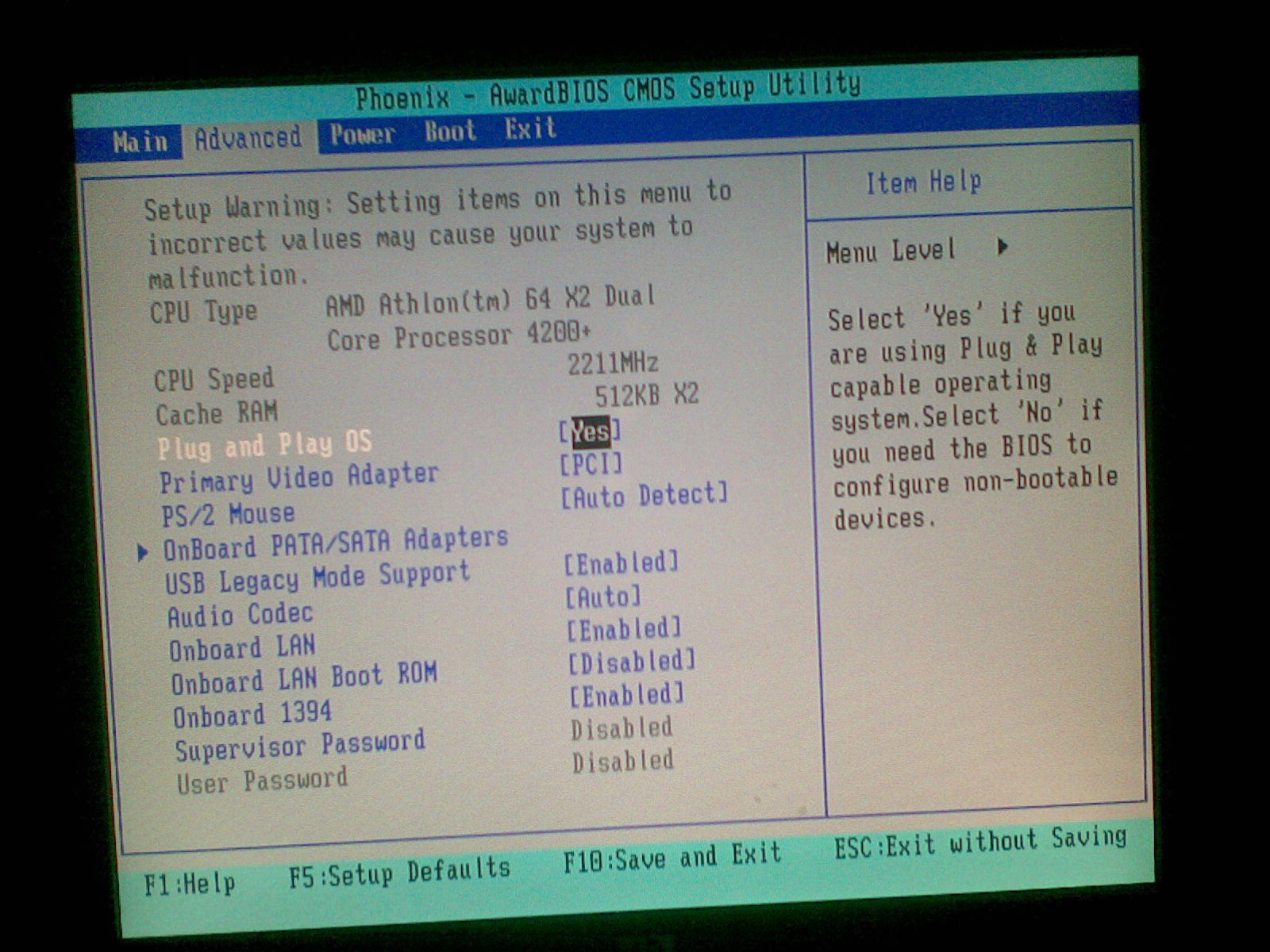Go to the Boot tab
Image resolution: width=1270 pixels, height=952 pixels.
coord(450,132)
